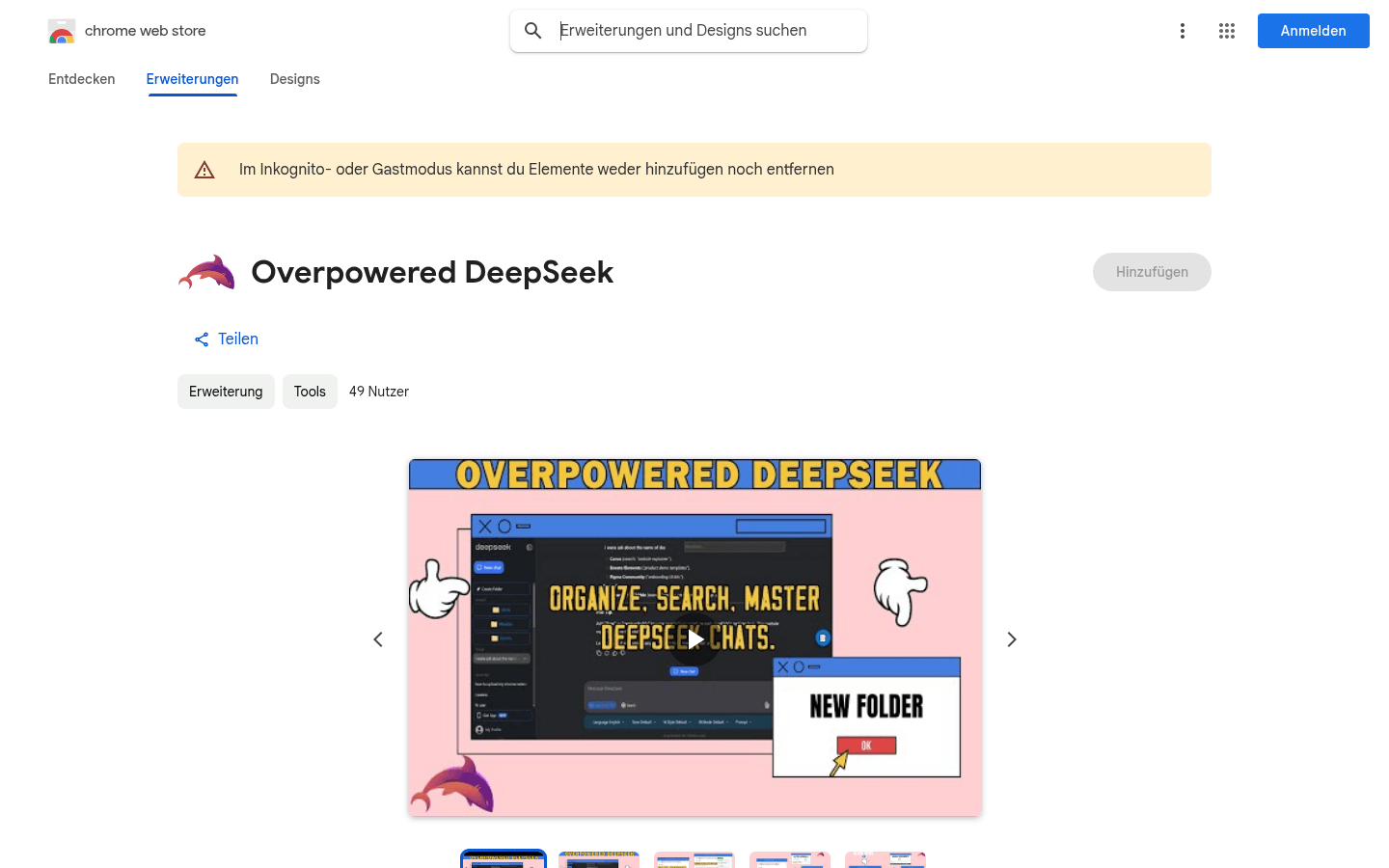This screenshot has width=1389, height=868.
Task: Select the second preview thumbnail
Action: pyautogui.click(x=599, y=859)
